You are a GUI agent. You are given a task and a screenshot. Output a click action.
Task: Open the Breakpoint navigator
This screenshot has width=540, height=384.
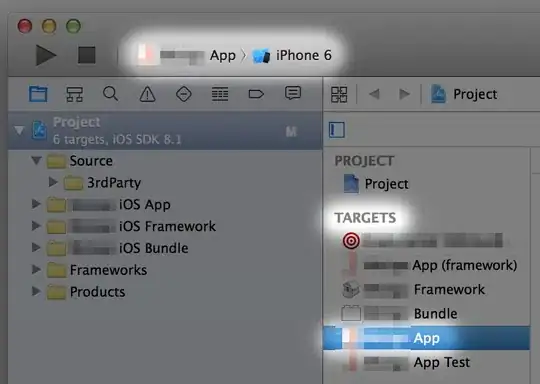[x=256, y=94]
